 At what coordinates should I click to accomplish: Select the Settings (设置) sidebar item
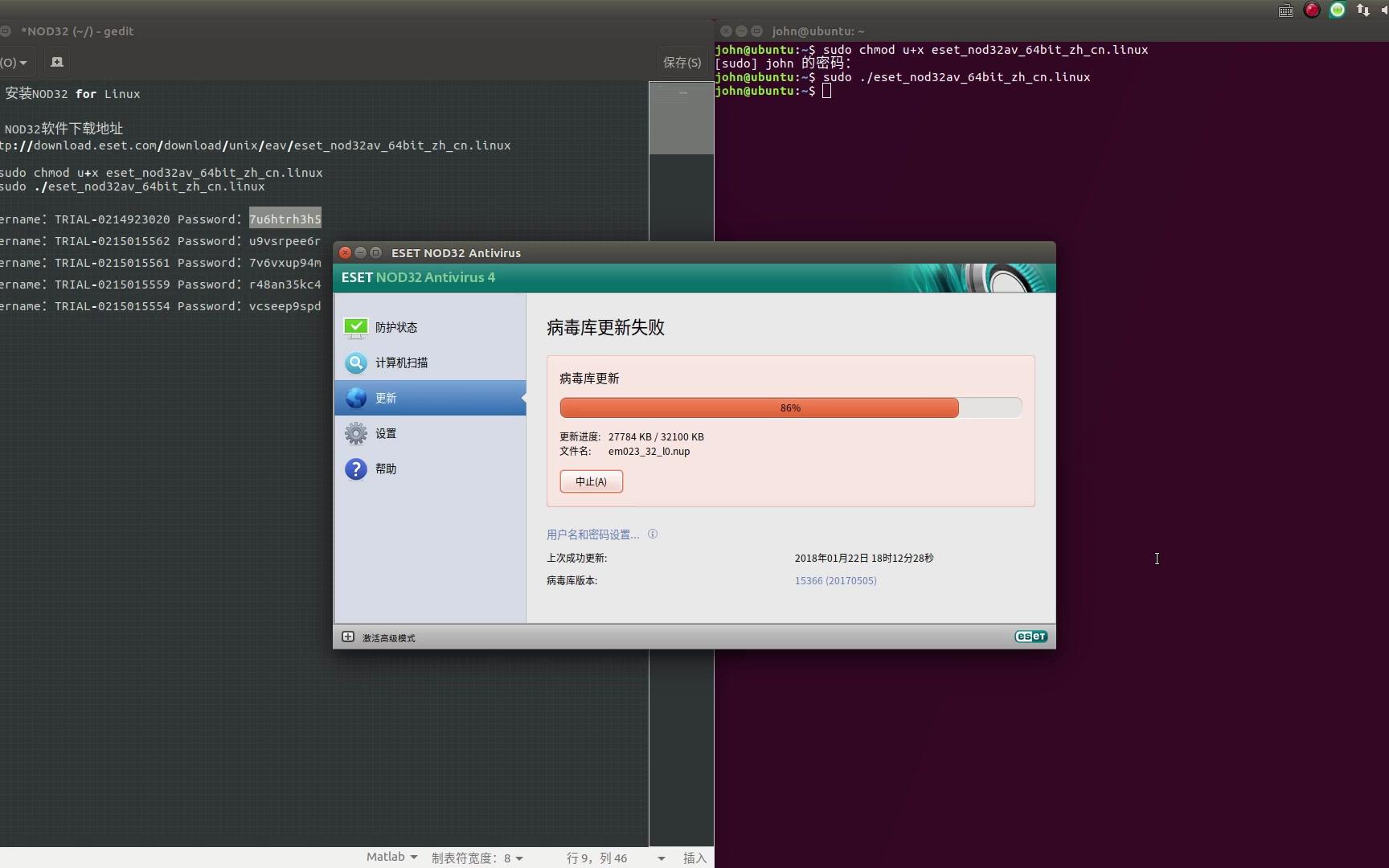(x=386, y=433)
